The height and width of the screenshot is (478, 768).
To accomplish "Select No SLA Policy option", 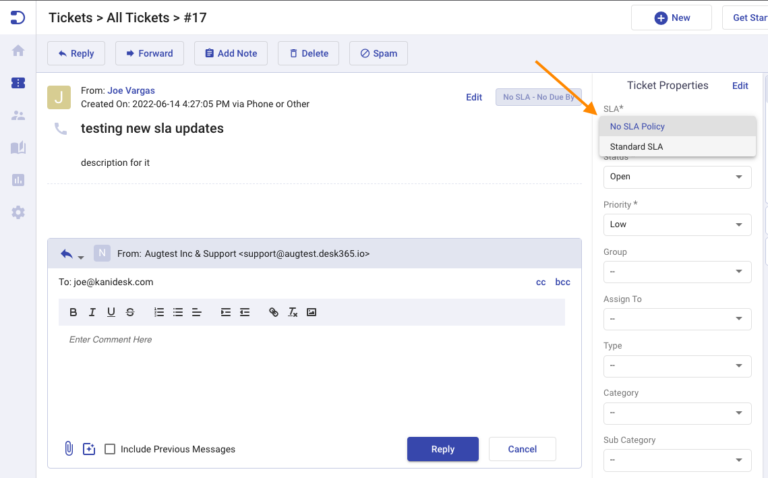I will [x=677, y=126].
